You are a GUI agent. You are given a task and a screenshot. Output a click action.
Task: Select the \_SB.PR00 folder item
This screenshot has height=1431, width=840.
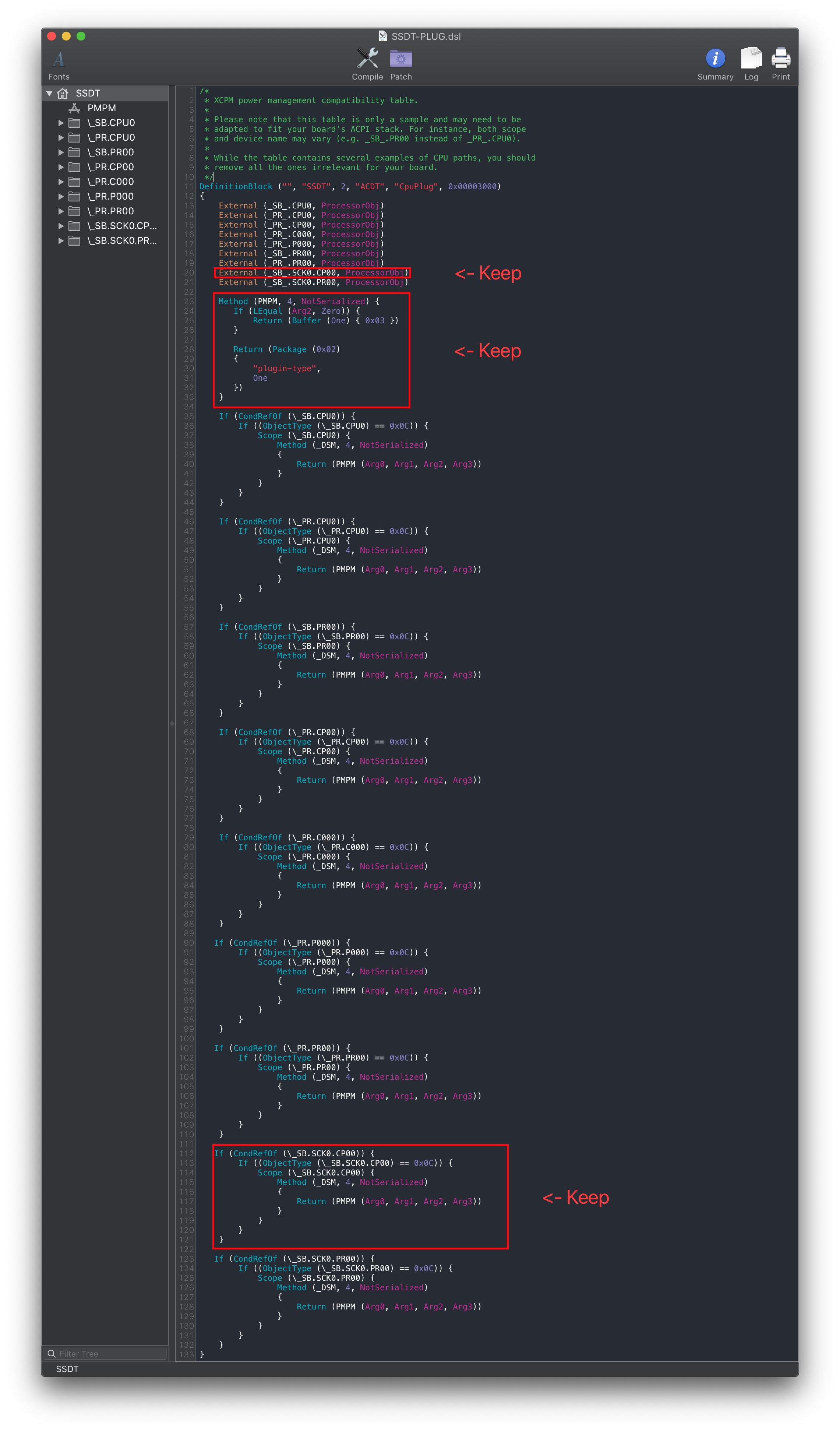(110, 152)
